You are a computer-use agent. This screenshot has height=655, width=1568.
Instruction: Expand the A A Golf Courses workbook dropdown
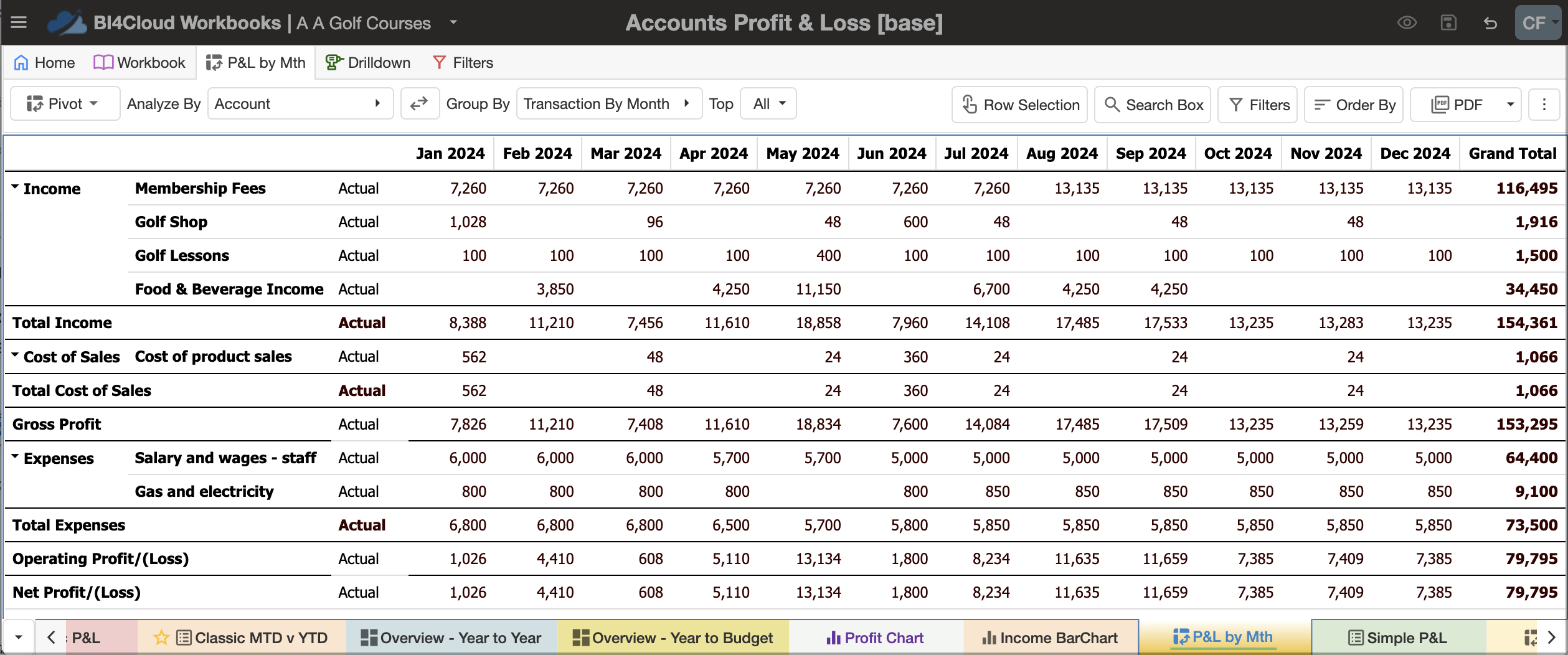tap(453, 22)
